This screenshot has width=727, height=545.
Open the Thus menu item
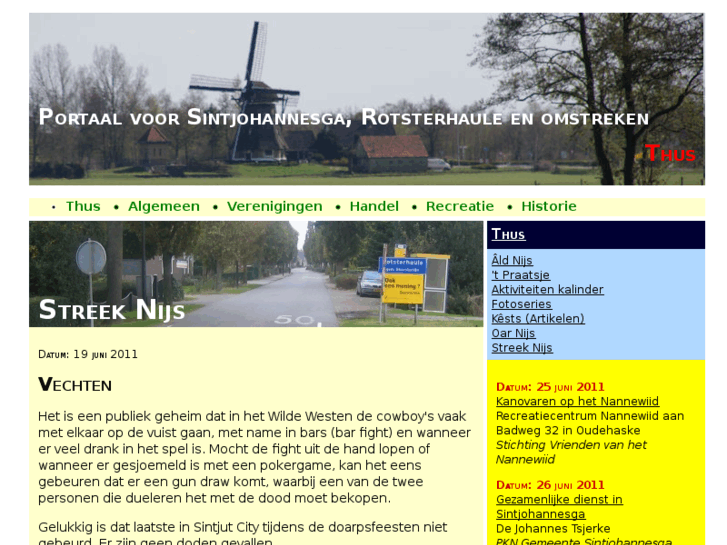83,206
